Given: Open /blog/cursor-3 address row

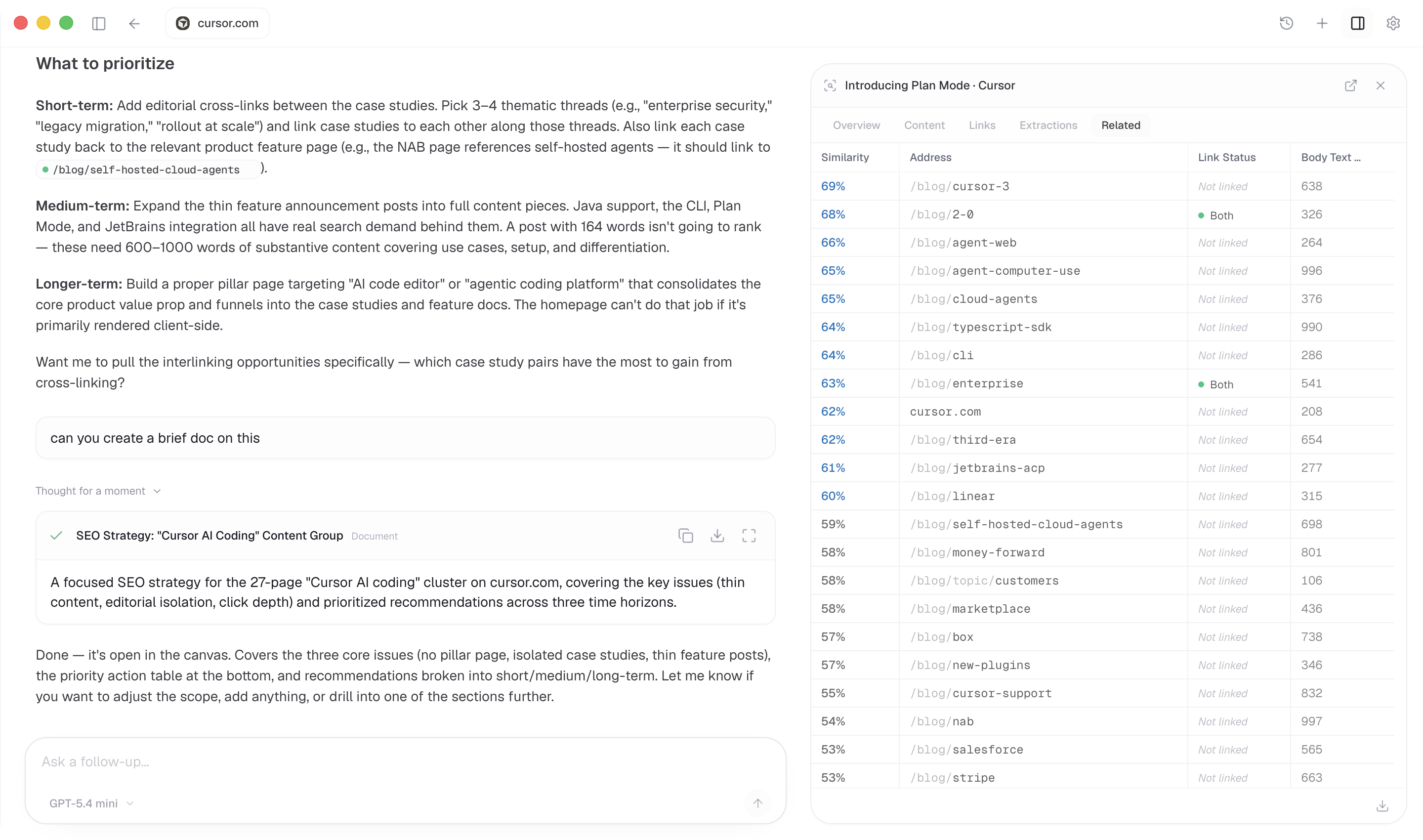Looking at the screenshot, I should tap(960, 186).
